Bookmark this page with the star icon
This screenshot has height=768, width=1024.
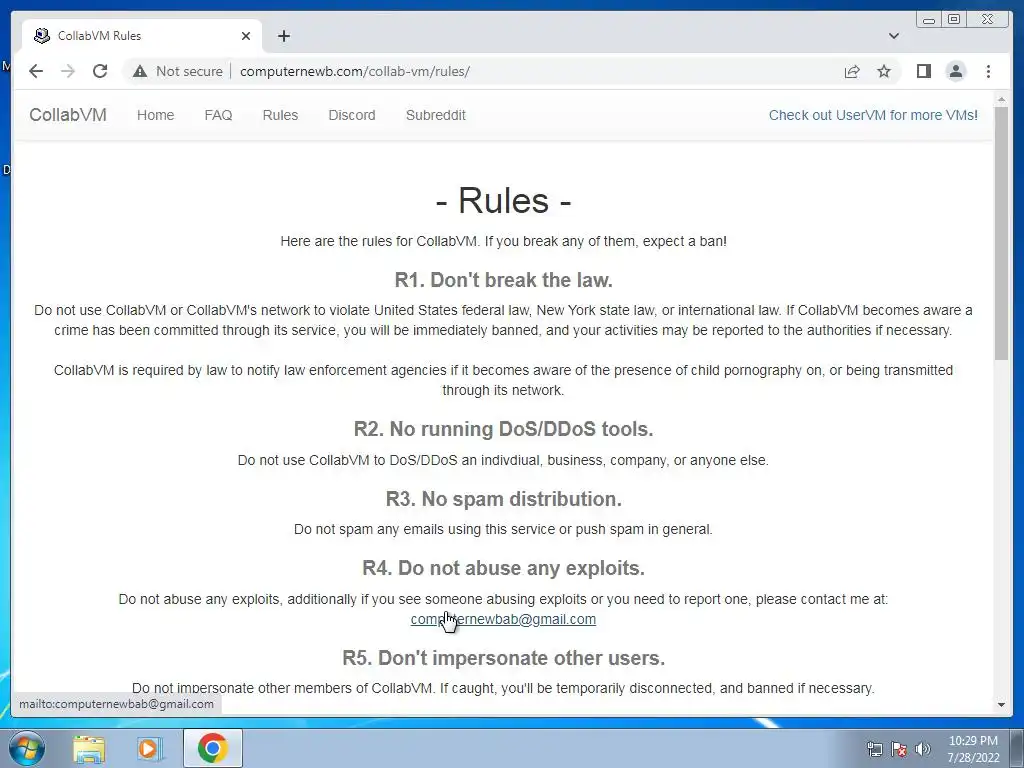point(884,71)
